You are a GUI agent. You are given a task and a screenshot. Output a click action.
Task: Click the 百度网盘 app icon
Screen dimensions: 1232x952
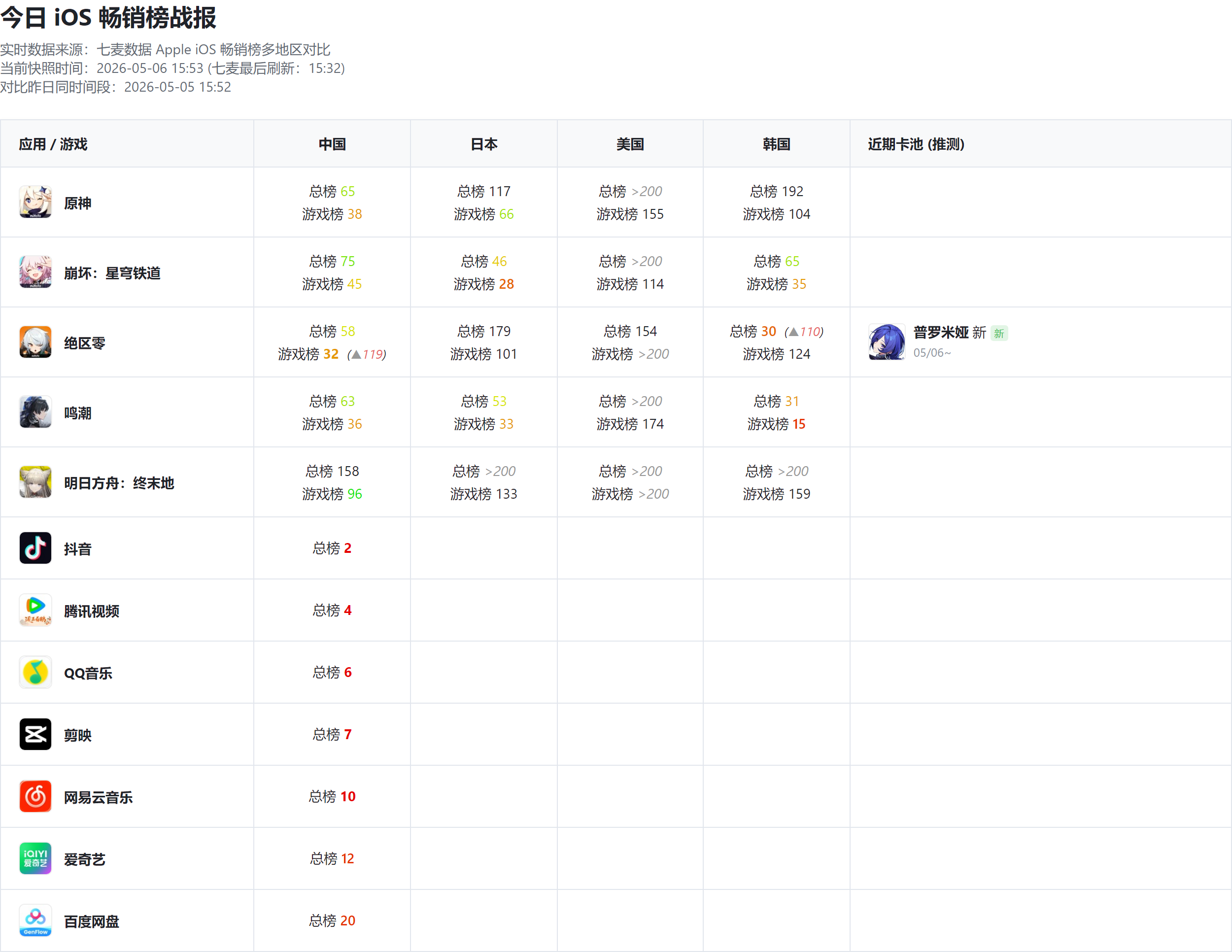35,920
